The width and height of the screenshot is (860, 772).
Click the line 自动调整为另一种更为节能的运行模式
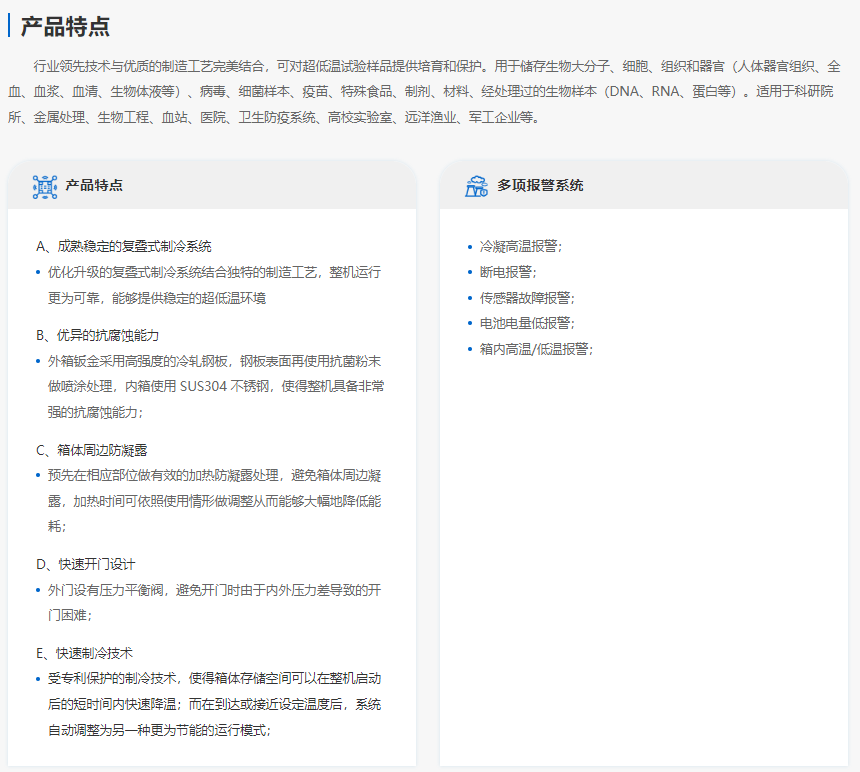(x=159, y=730)
